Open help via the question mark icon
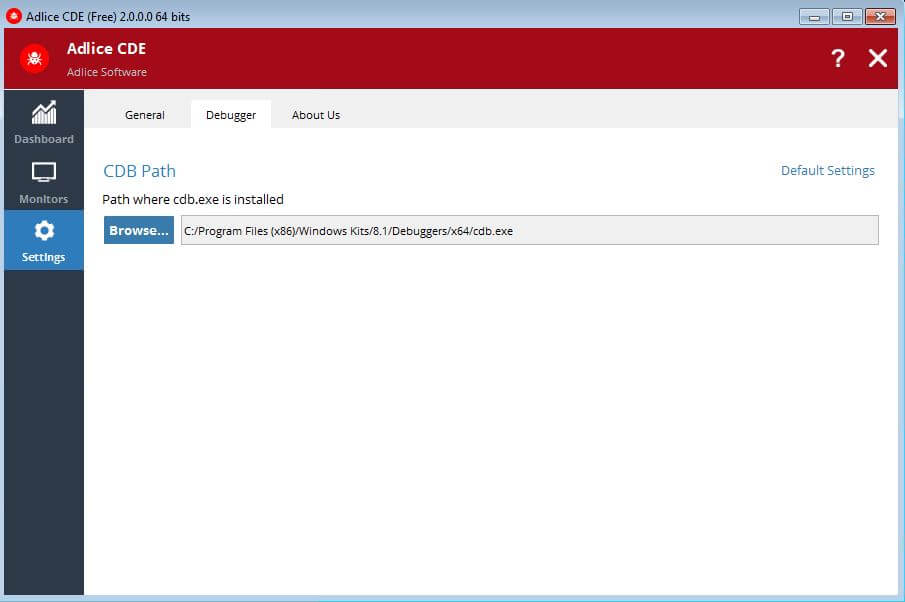The height and width of the screenshot is (602, 905). (x=838, y=58)
